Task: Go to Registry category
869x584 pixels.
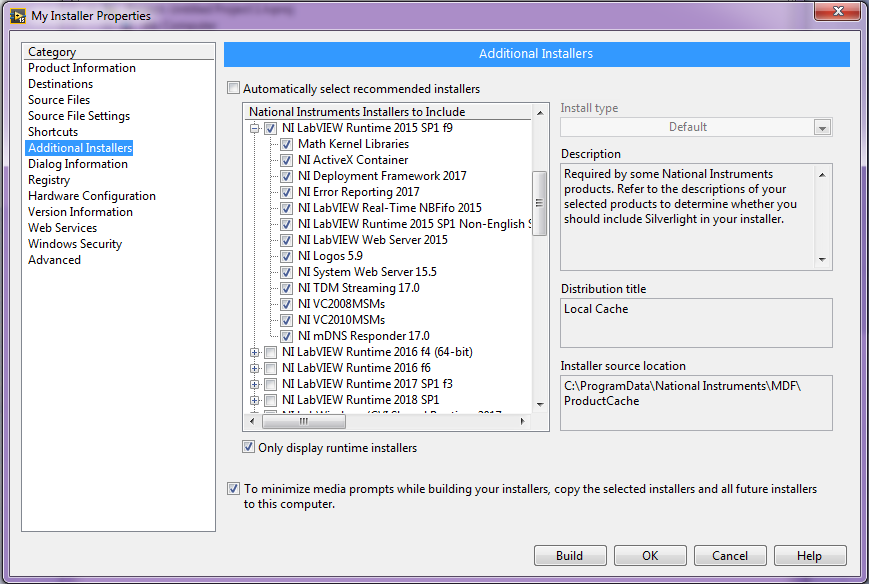Action: (x=49, y=180)
